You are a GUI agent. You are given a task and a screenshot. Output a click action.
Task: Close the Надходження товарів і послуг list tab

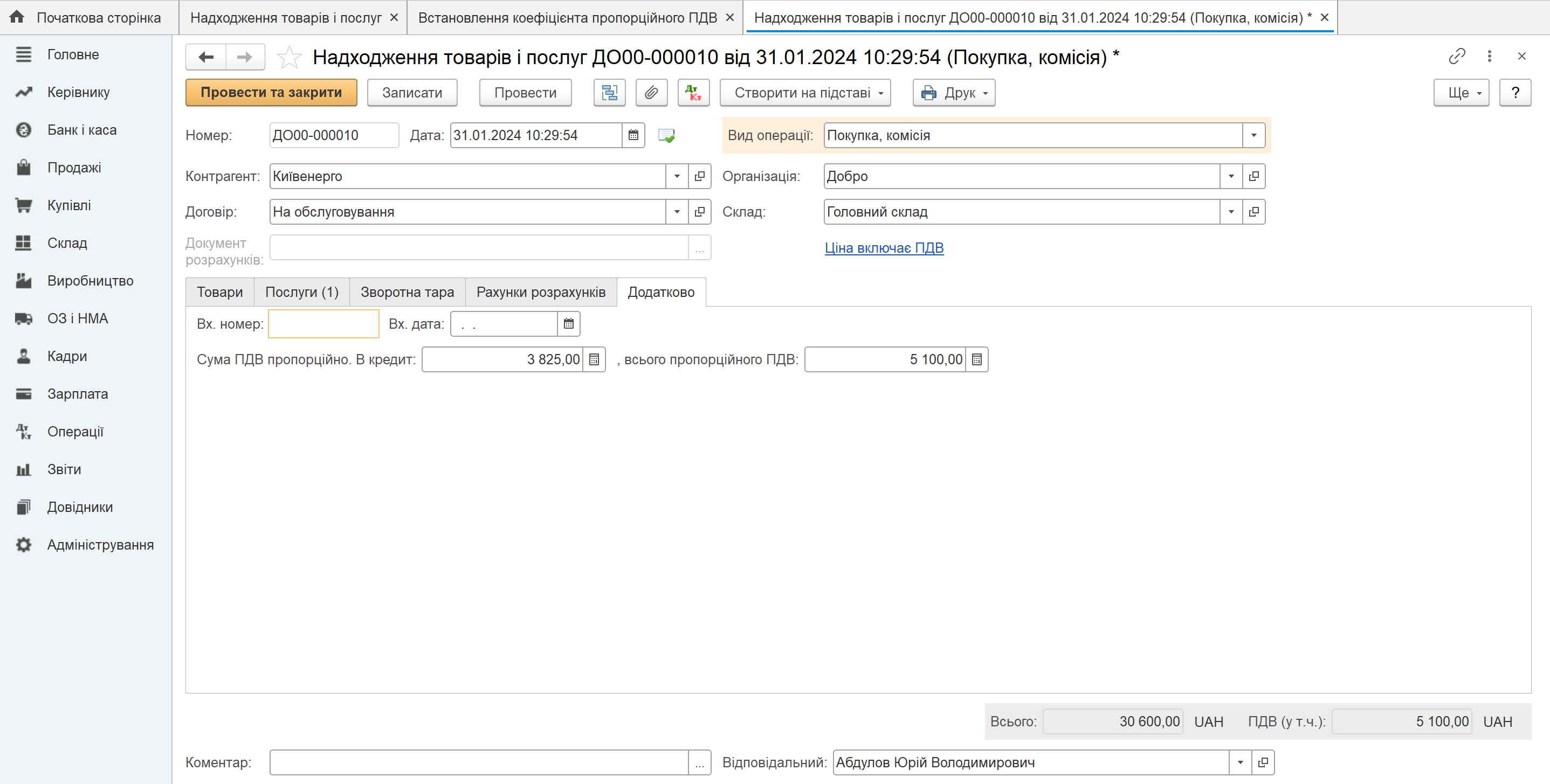coord(394,17)
